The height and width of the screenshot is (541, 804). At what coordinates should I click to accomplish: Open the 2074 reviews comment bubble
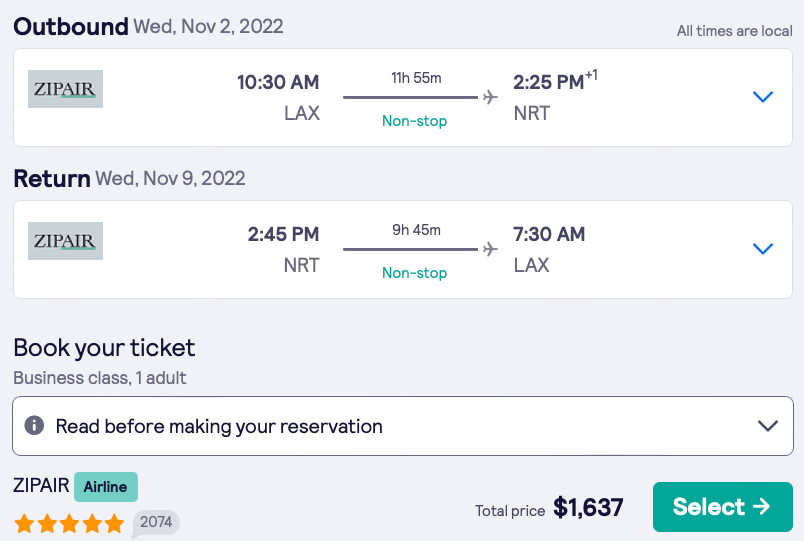click(155, 522)
